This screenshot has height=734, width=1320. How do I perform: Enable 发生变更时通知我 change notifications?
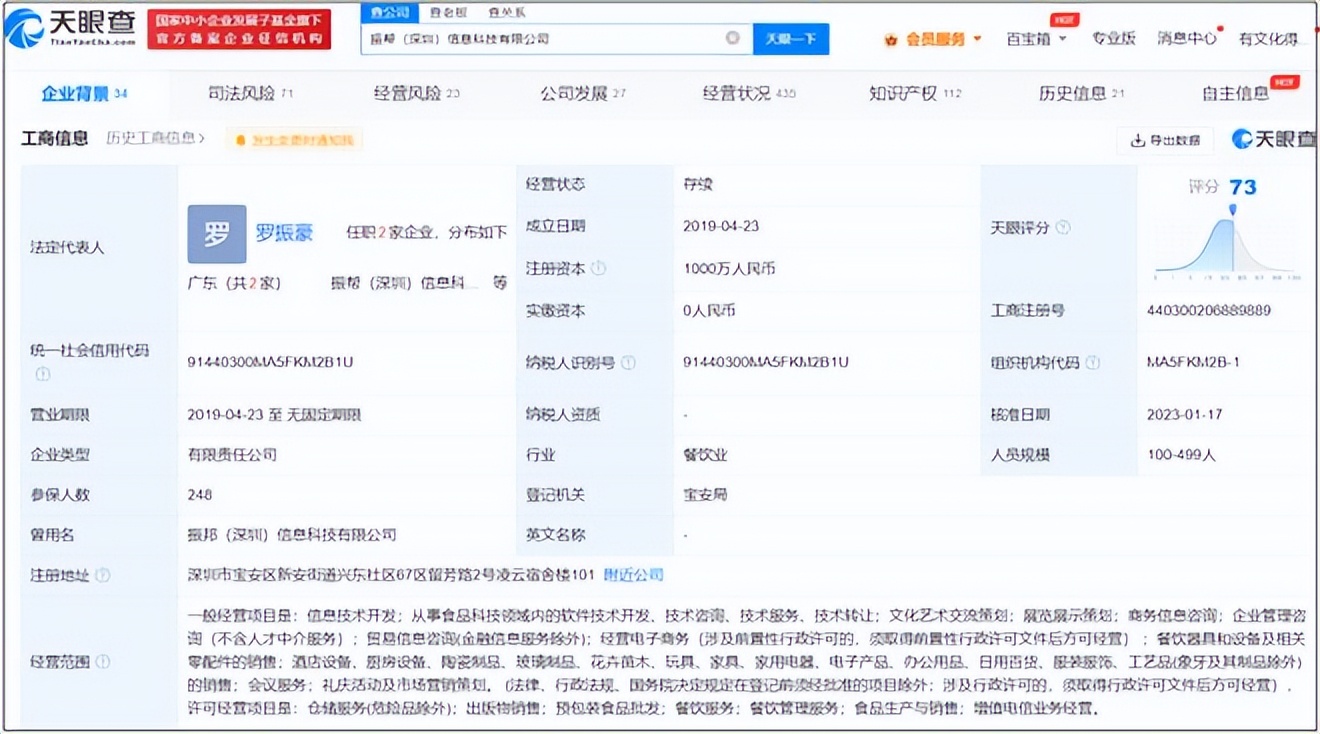pyautogui.click(x=295, y=140)
